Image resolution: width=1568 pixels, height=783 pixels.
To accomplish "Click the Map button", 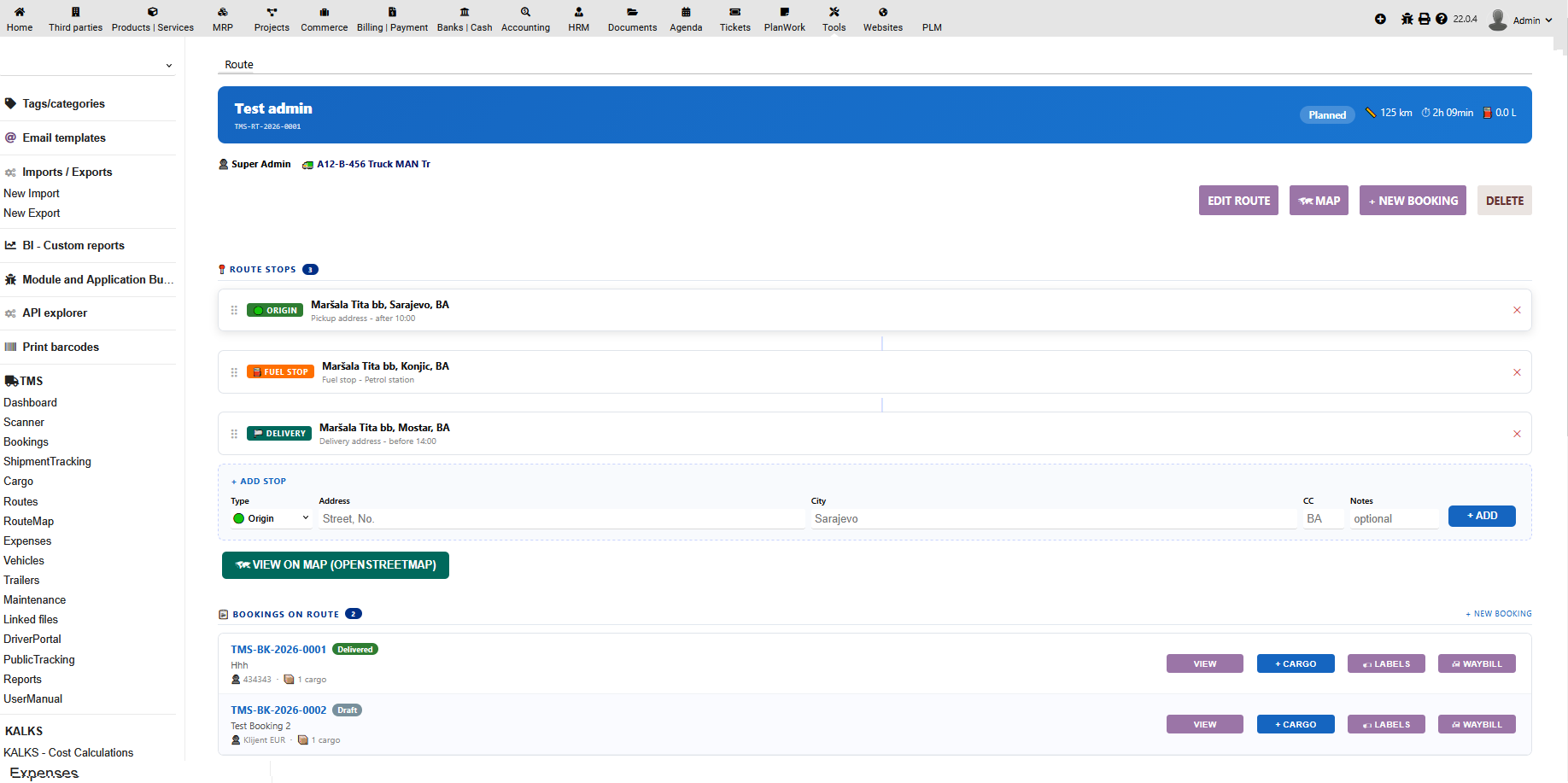I will coord(1319,201).
